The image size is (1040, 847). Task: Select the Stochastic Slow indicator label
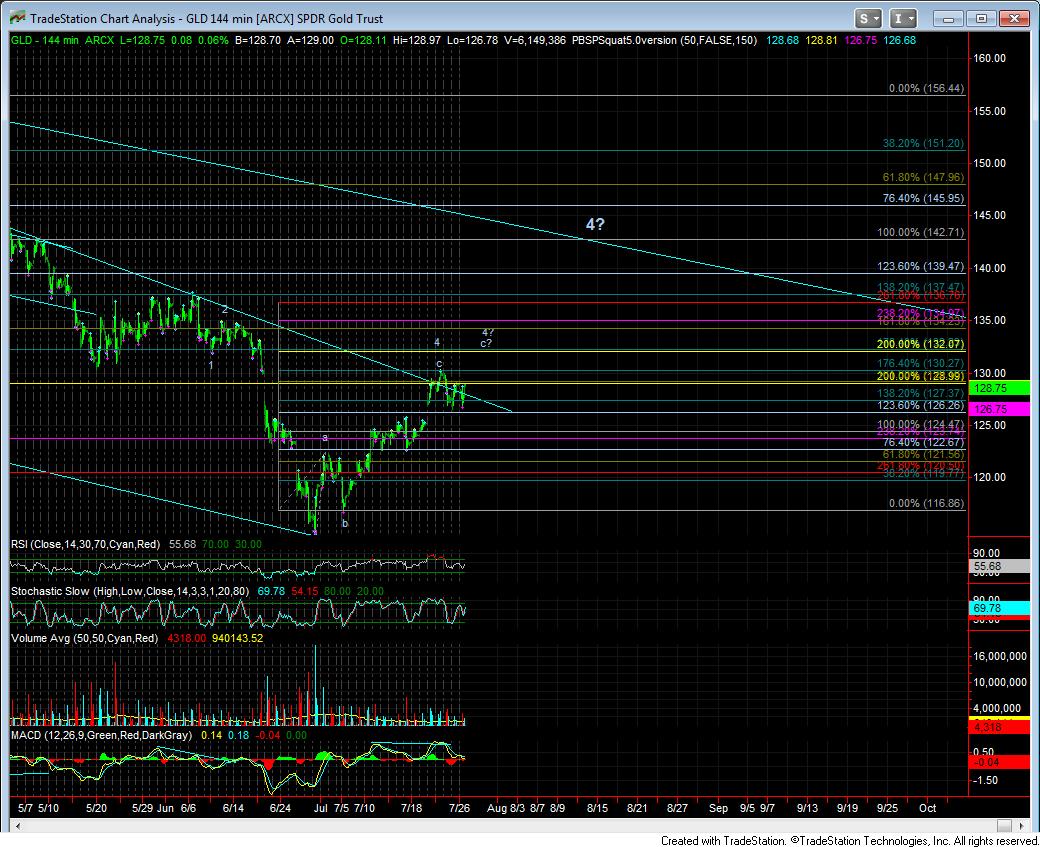click(x=130, y=591)
